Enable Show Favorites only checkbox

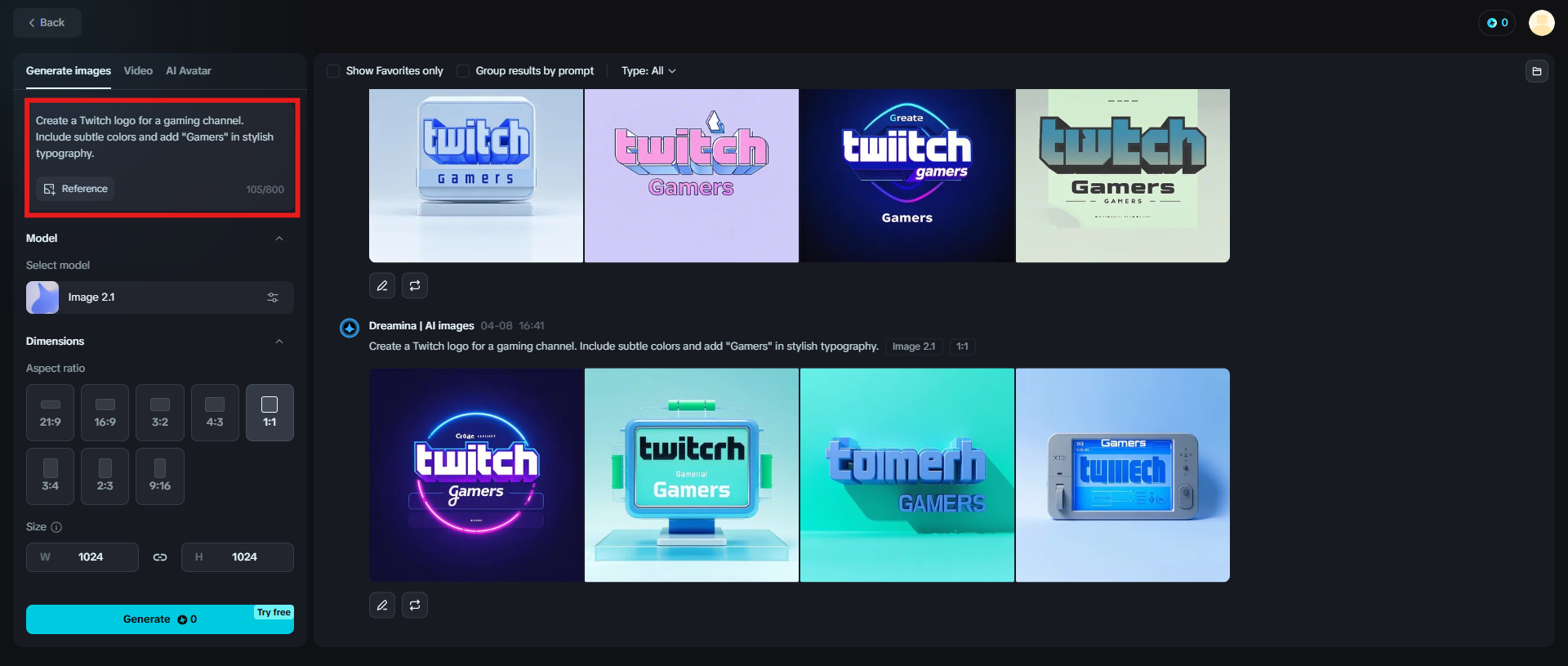tap(333, 71)
